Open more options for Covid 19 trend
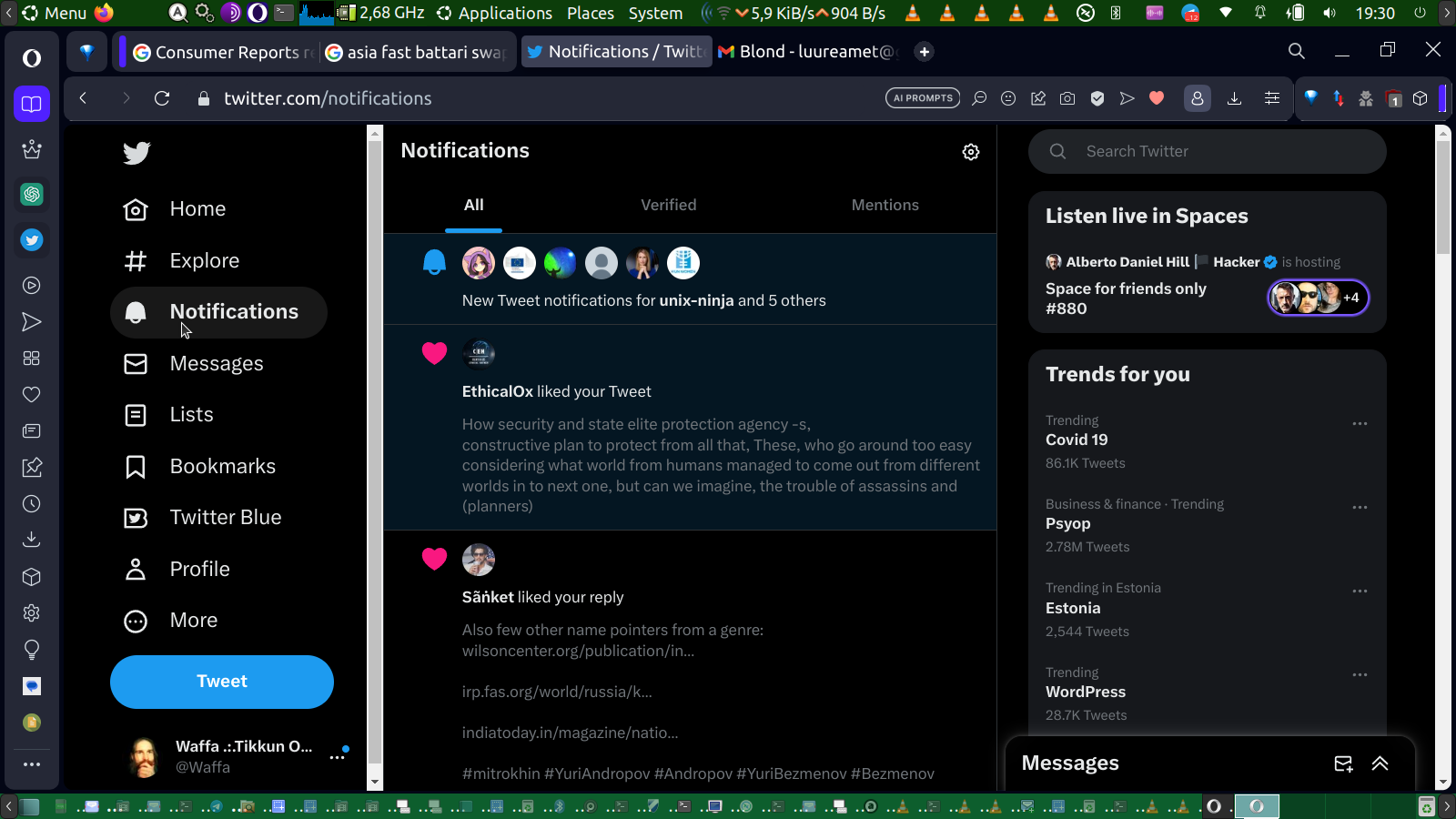This screenshot has height=819, width=1456. point(1360,424)
